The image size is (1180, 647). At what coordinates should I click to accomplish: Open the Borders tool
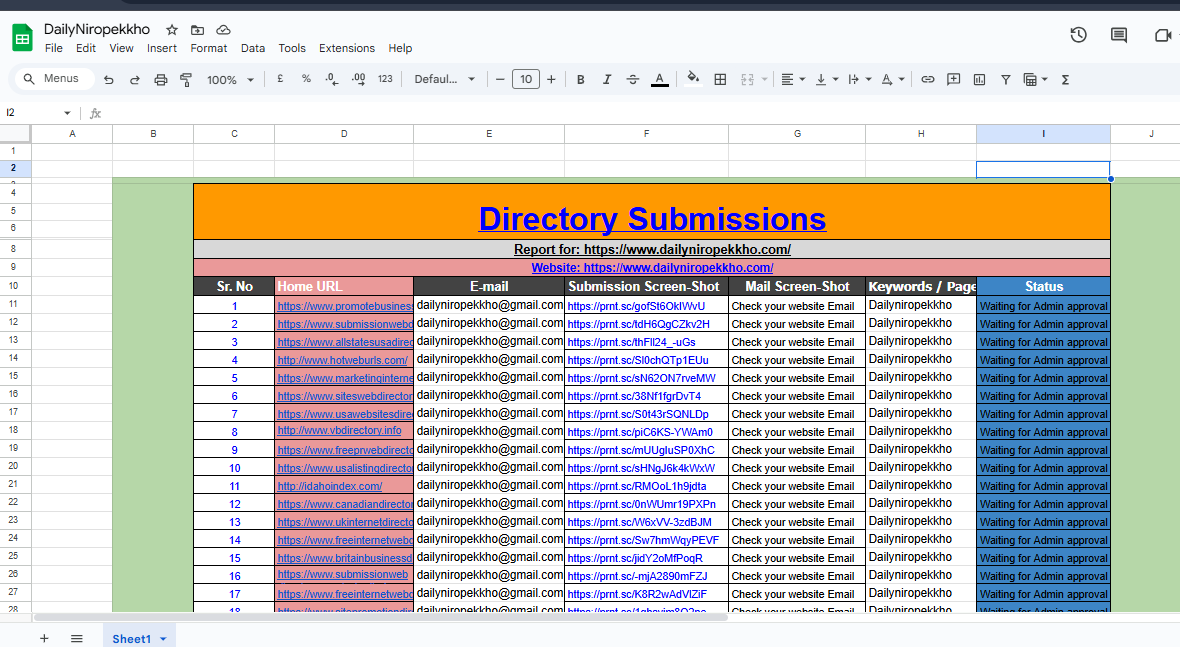click(720, 80)
